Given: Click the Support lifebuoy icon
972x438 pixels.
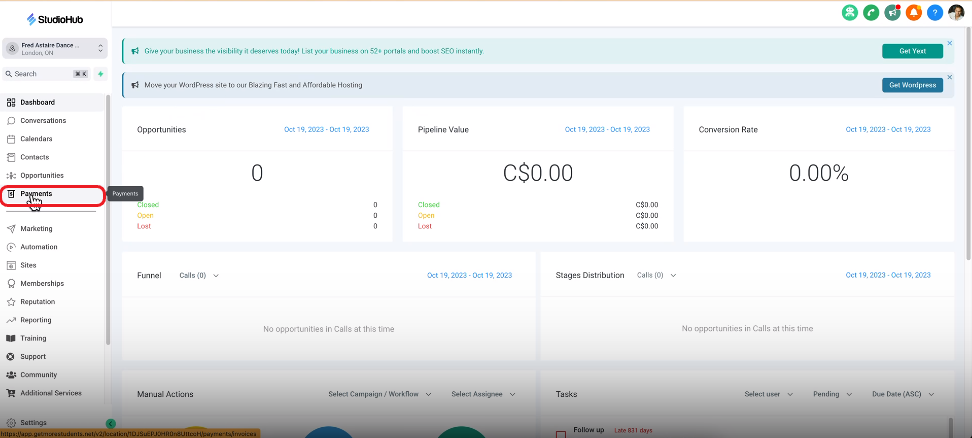Looking at the screenshot, I should (x=11, y=357).
